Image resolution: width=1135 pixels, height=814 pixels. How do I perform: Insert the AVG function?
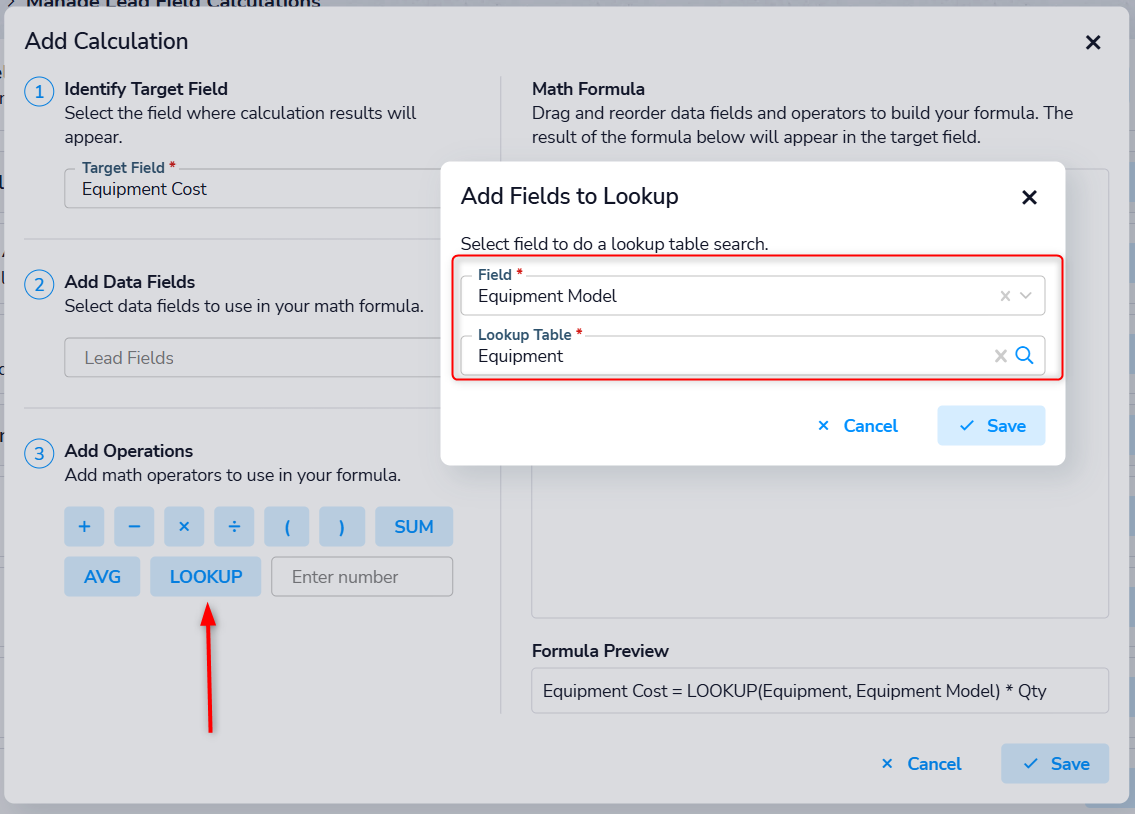click(x=102, y=577)
